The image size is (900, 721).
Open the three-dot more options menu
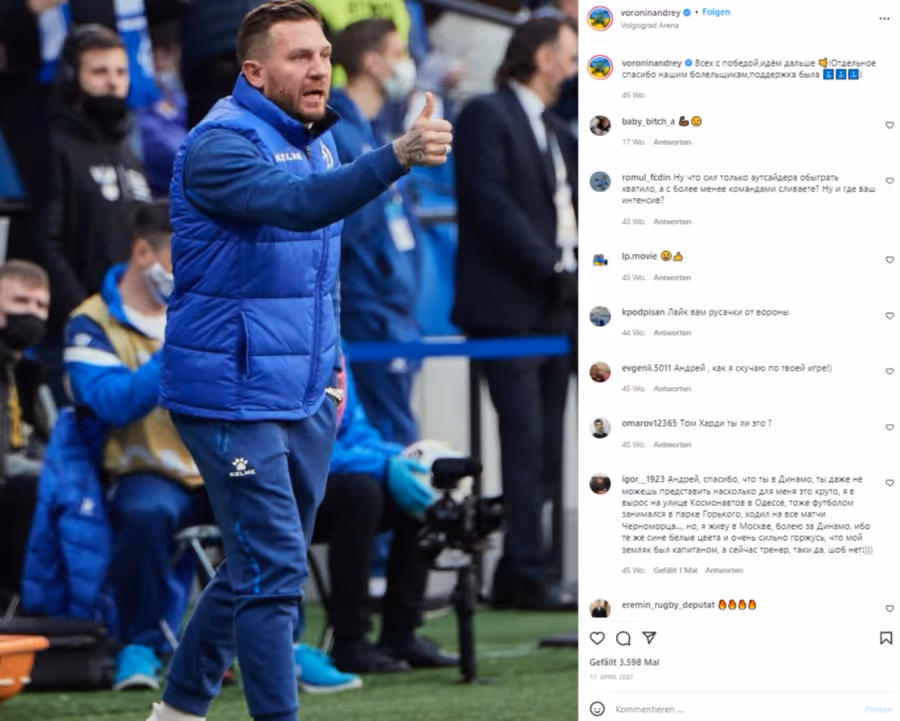(x=884, y=19)
